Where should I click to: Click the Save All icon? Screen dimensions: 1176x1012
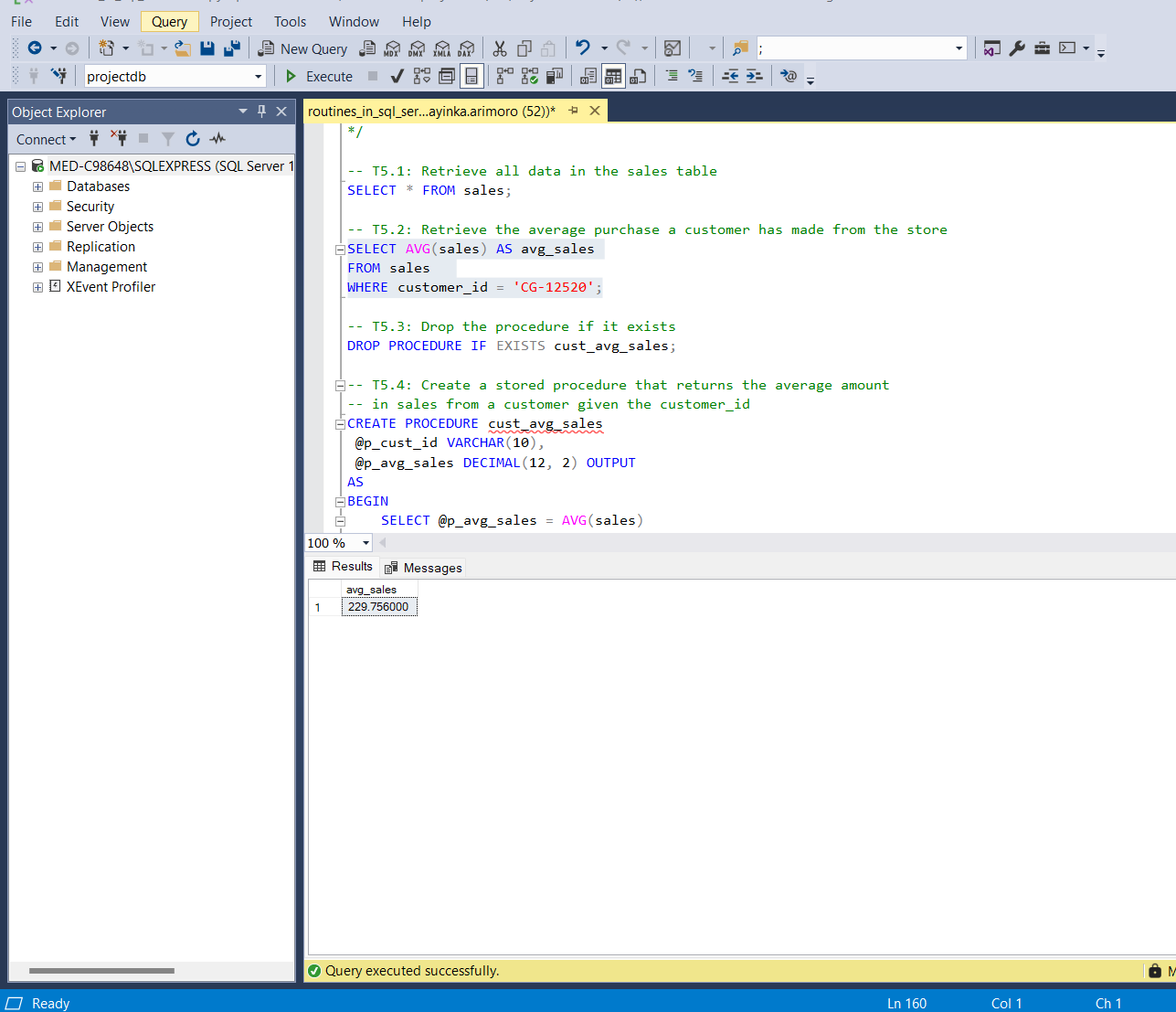click(x=232, y=48)
